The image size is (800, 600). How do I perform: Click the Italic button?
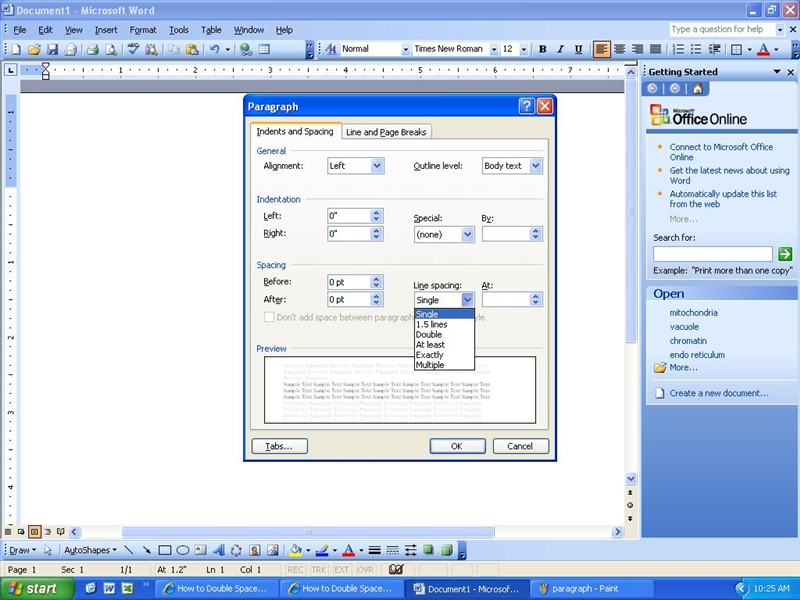tap(560, 49)
